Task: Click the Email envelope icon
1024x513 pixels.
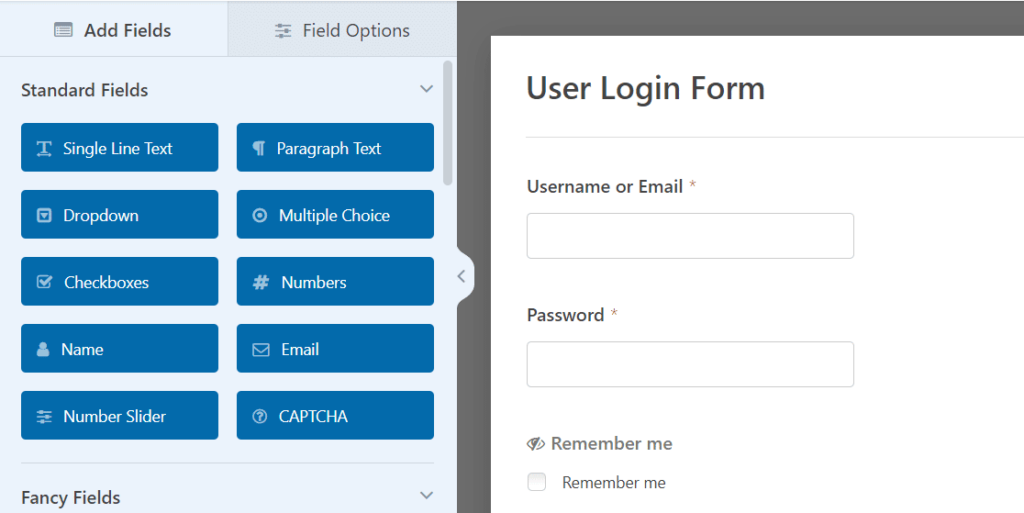Action: point(261,350)
